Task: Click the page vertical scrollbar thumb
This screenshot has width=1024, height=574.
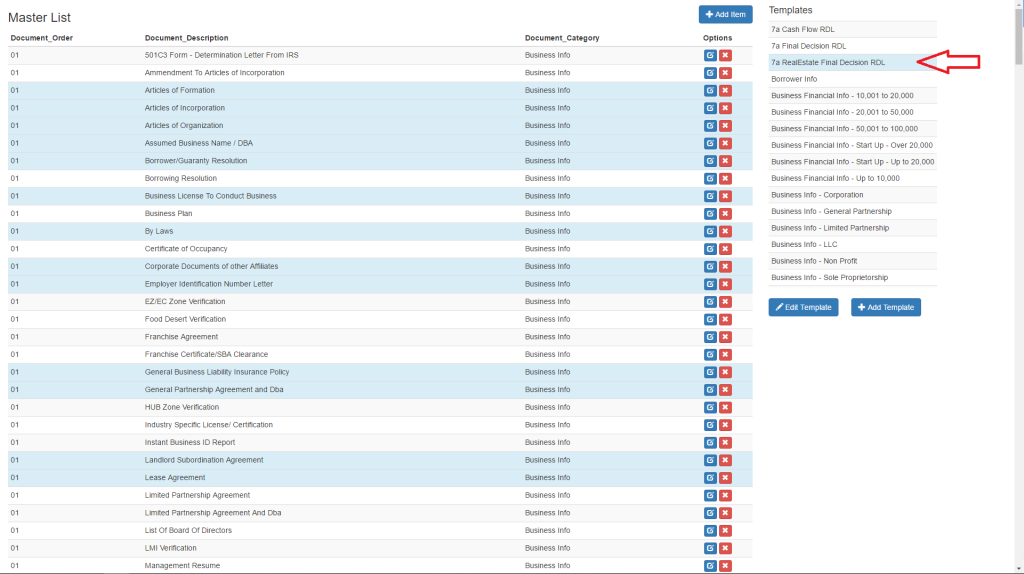Action: coord(1019,37)
